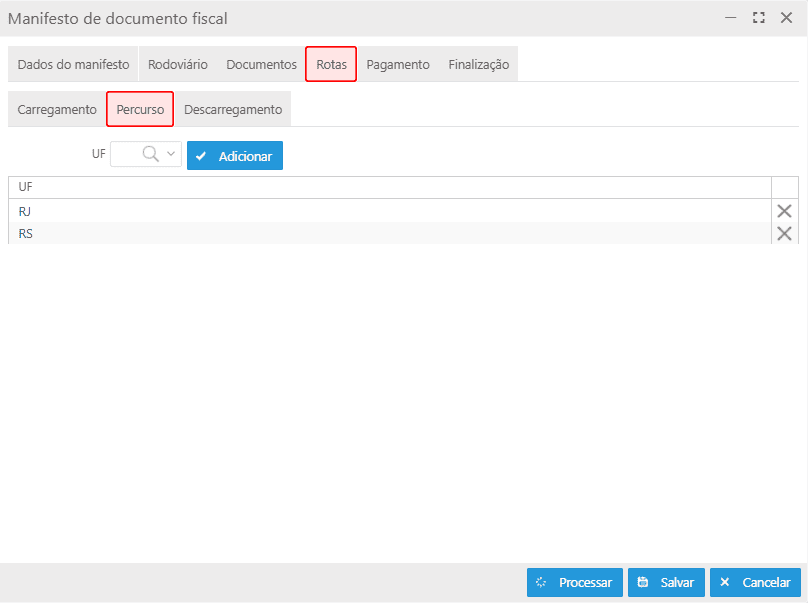Click the Processar button
This screenshot has width=808, height=603.
tap(575, 582)
